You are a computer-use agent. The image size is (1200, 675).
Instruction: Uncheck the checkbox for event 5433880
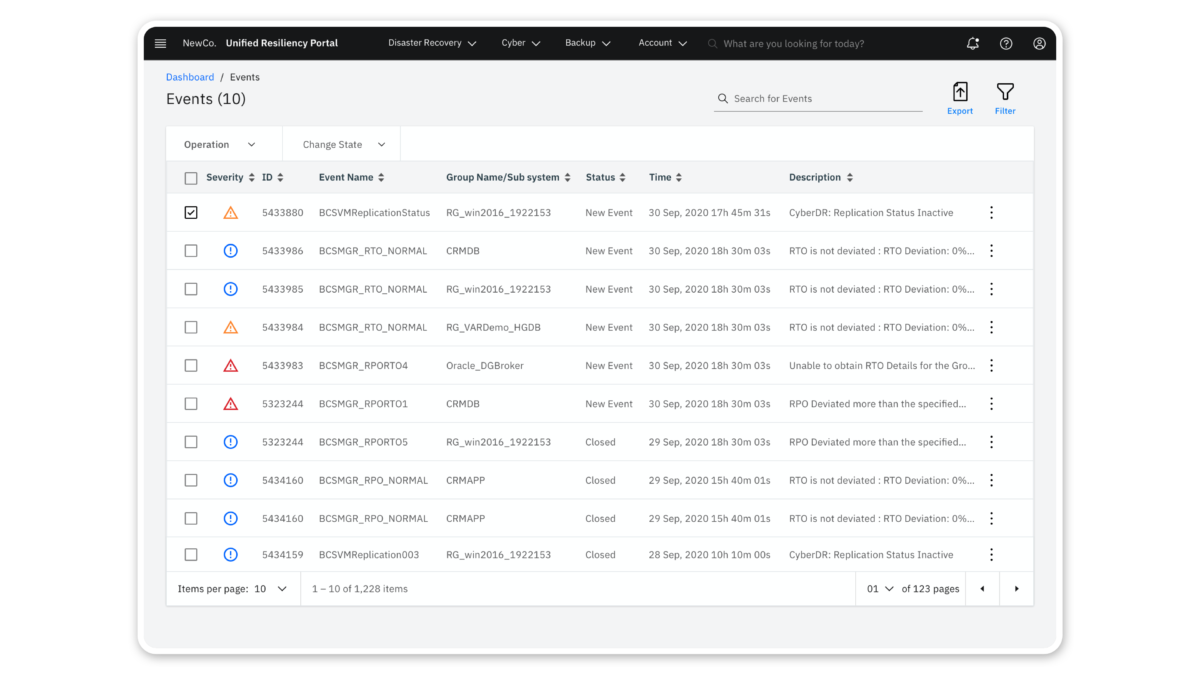[191, 213]
